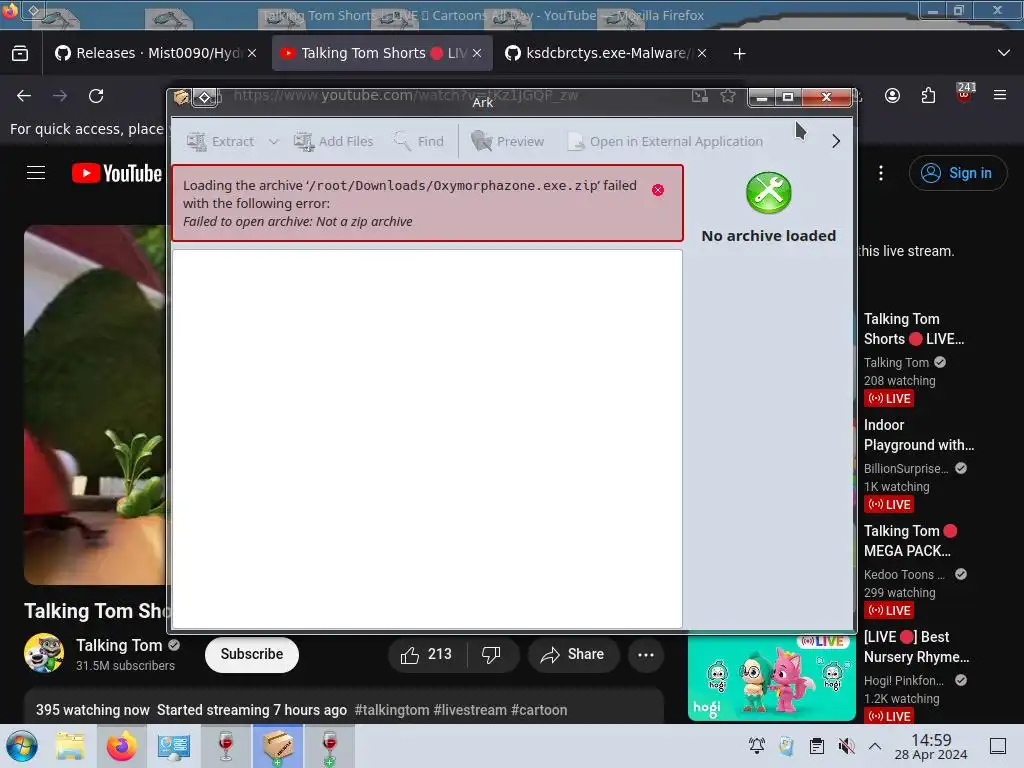This screenshot has width=1024, height=768.
Task: Open the Firefox hamburger application menu
Action: [x=1000, y=96]
